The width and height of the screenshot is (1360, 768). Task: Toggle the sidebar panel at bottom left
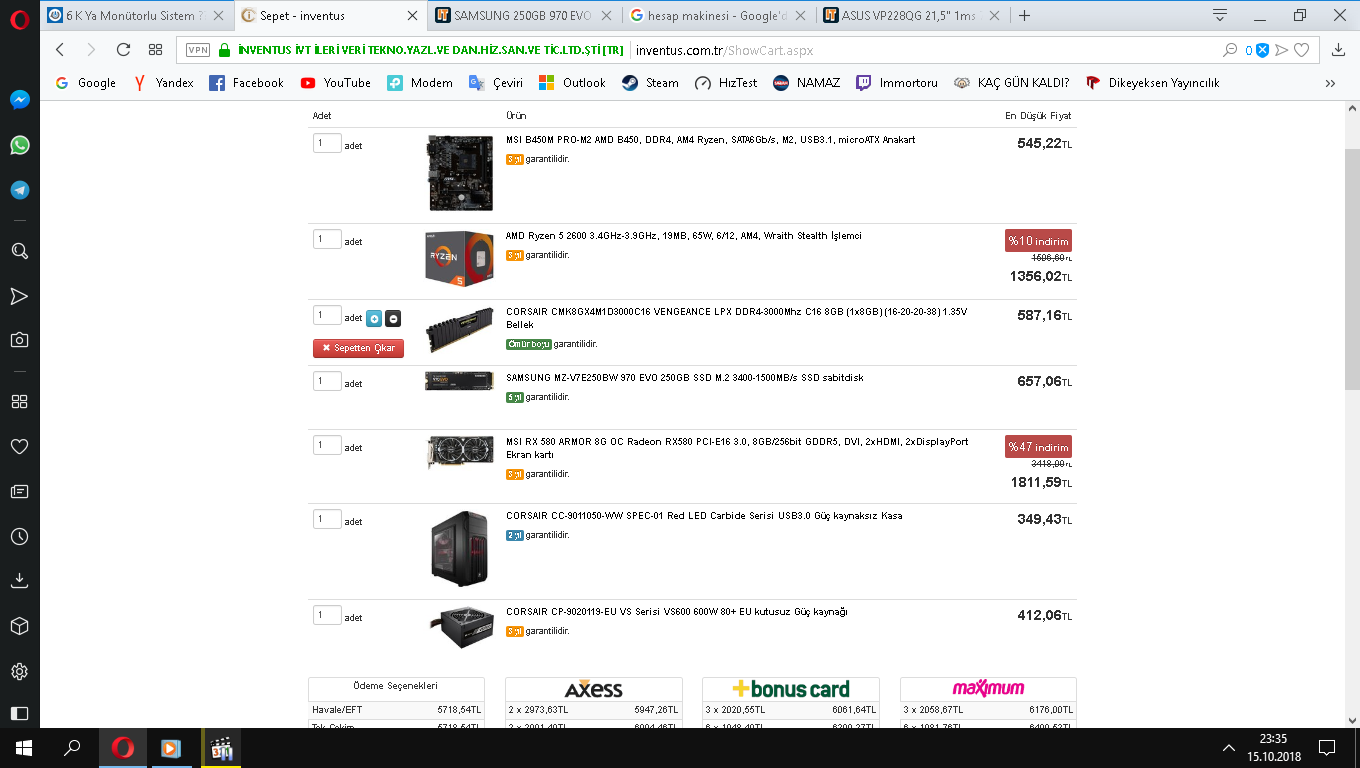point(19,714)
